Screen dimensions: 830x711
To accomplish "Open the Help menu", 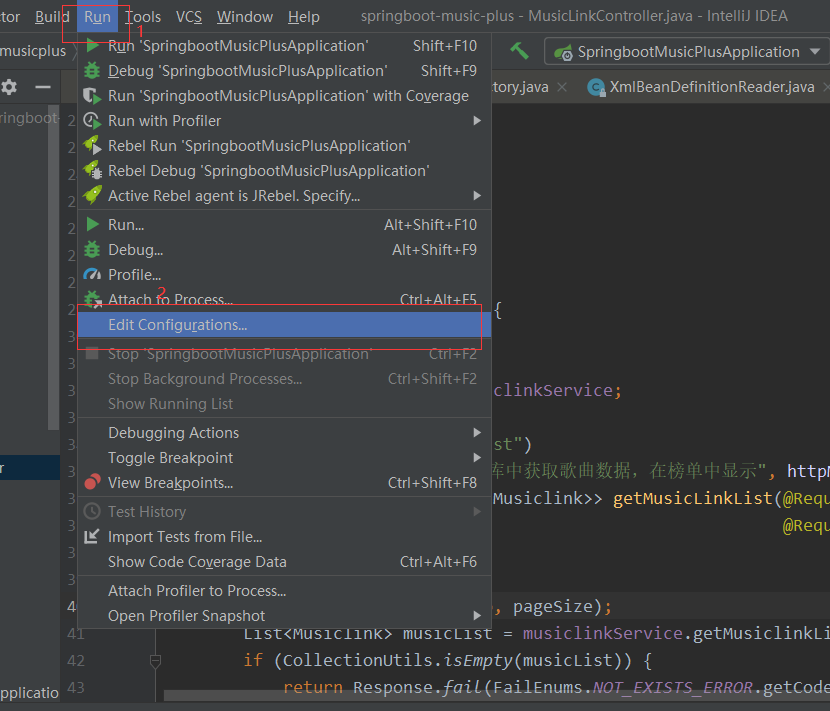I will pyautogui.click(x=304, y=17).
